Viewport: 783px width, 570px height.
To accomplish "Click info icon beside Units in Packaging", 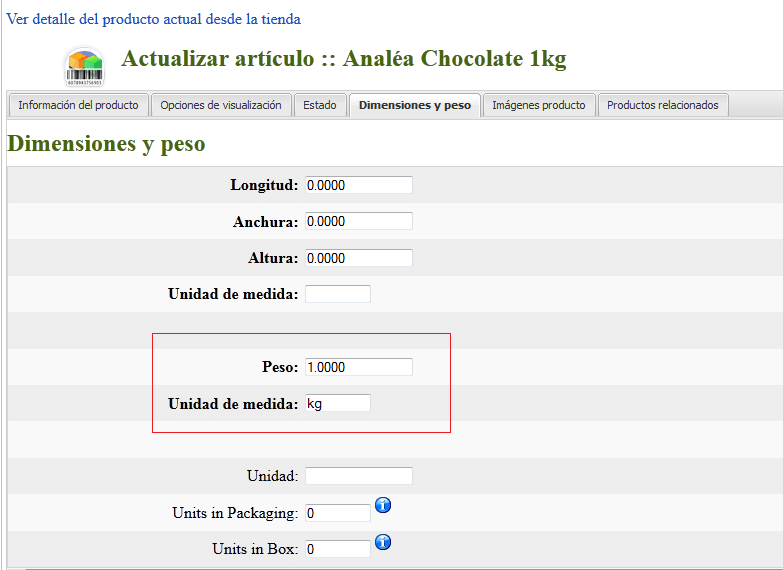I will (x=383, y=505).
